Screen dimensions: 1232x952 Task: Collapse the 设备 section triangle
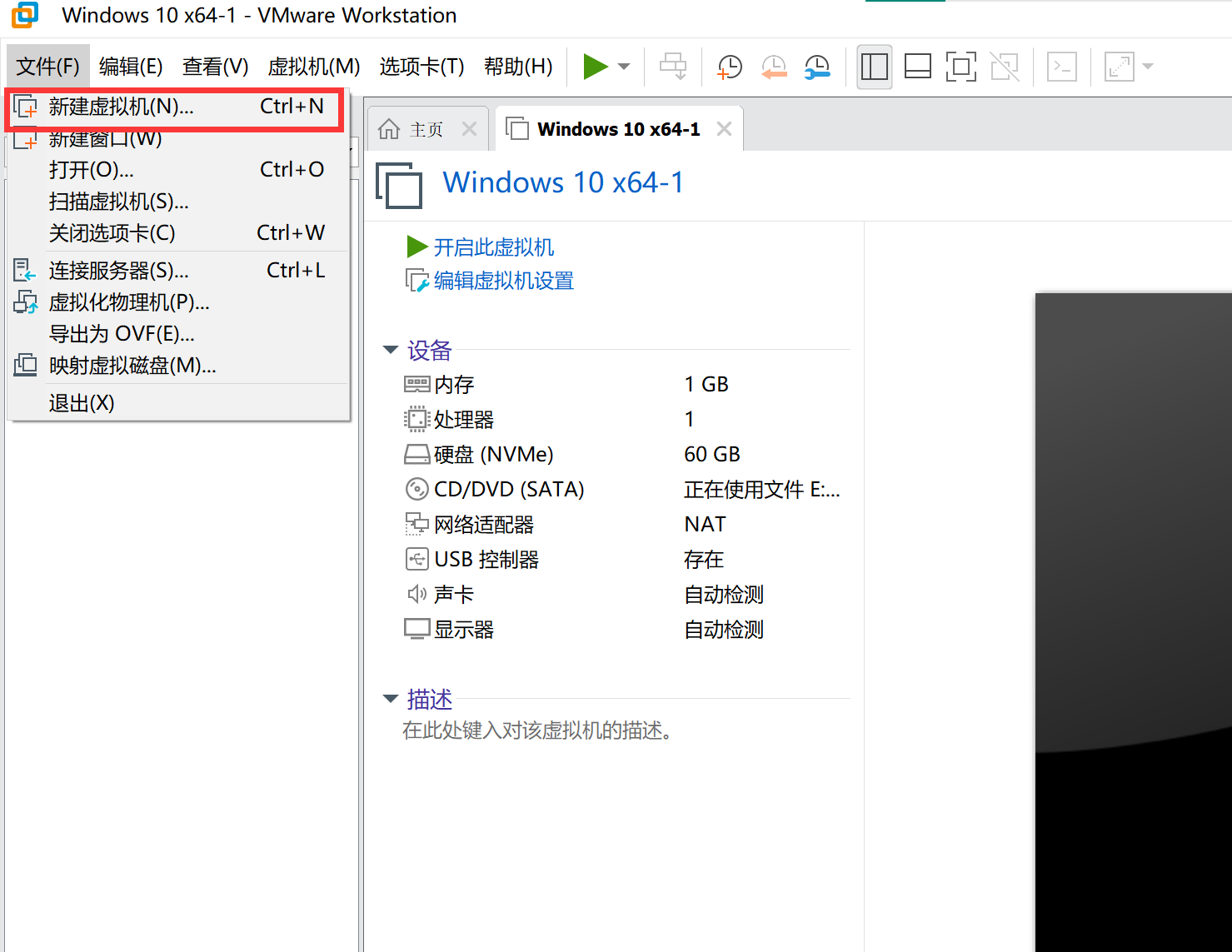click(390, 350)
